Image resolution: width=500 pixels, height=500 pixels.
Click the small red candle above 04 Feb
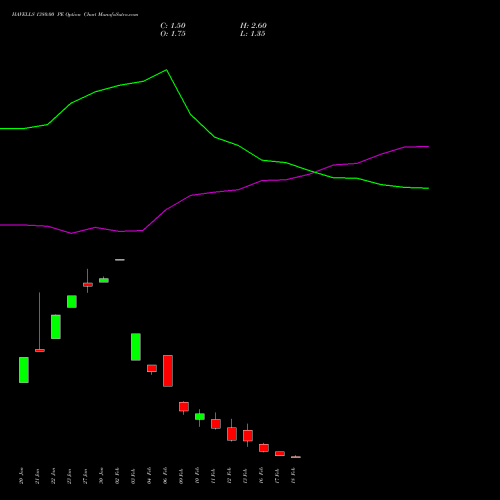click(152, 368)
